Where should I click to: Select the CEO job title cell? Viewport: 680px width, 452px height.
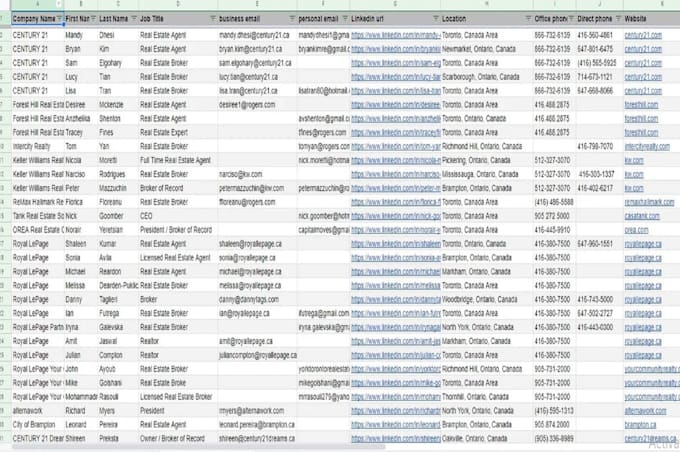(178, 216)
